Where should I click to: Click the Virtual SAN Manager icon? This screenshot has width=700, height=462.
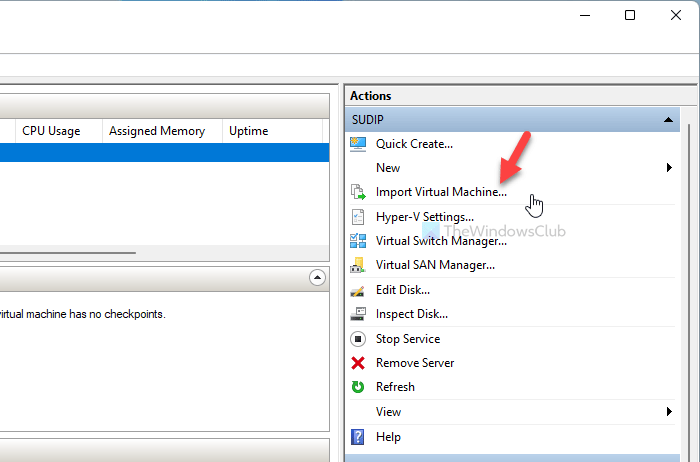(x=359, y=265)
